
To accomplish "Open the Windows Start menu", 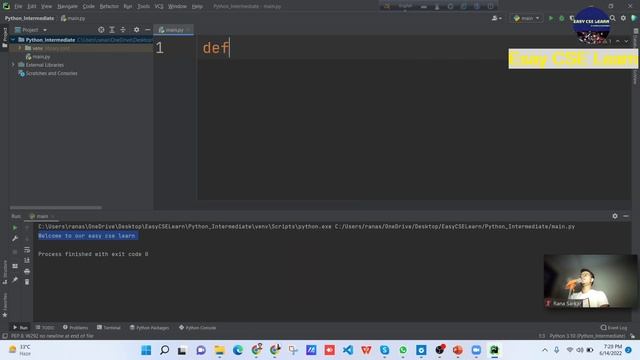I will coord(146,350).
